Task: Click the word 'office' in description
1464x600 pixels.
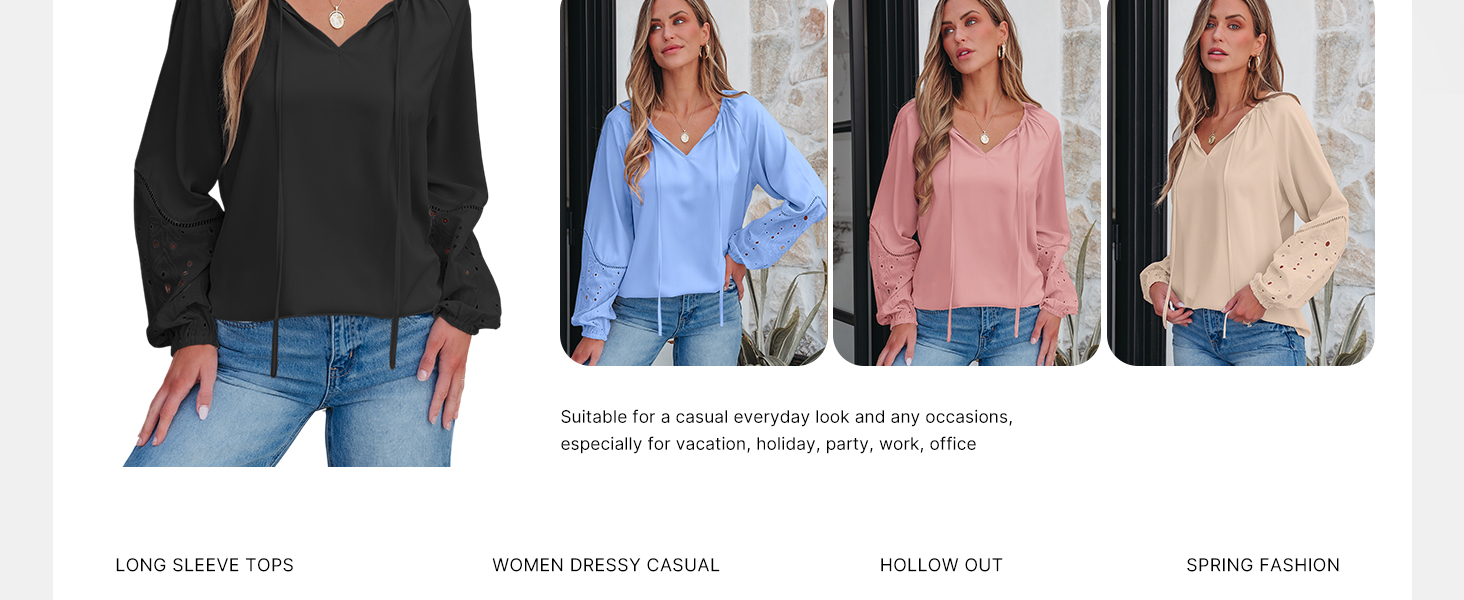Action: 953,444
